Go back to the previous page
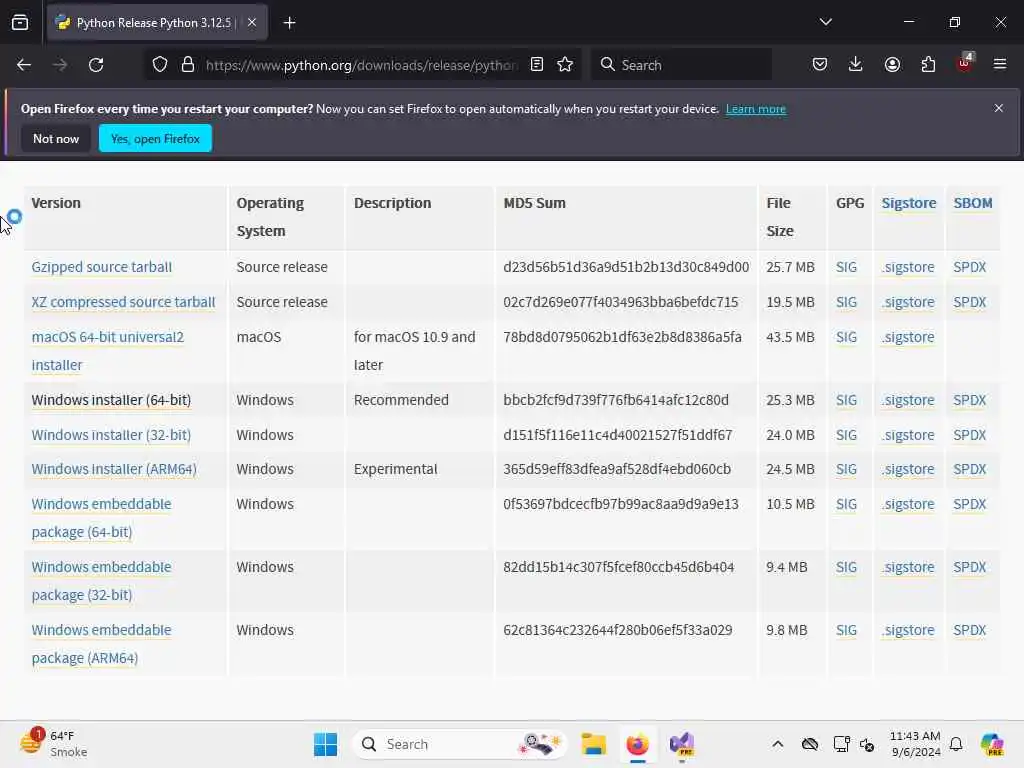1024x768 pixels. pos(24,65)
